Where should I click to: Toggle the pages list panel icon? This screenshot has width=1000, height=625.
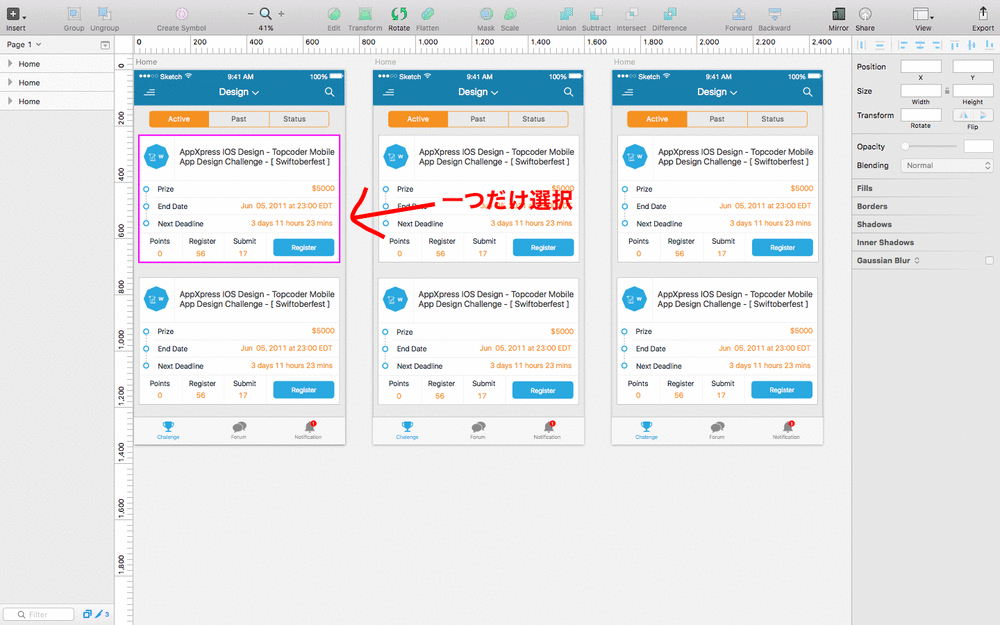[x=105, y=45]
